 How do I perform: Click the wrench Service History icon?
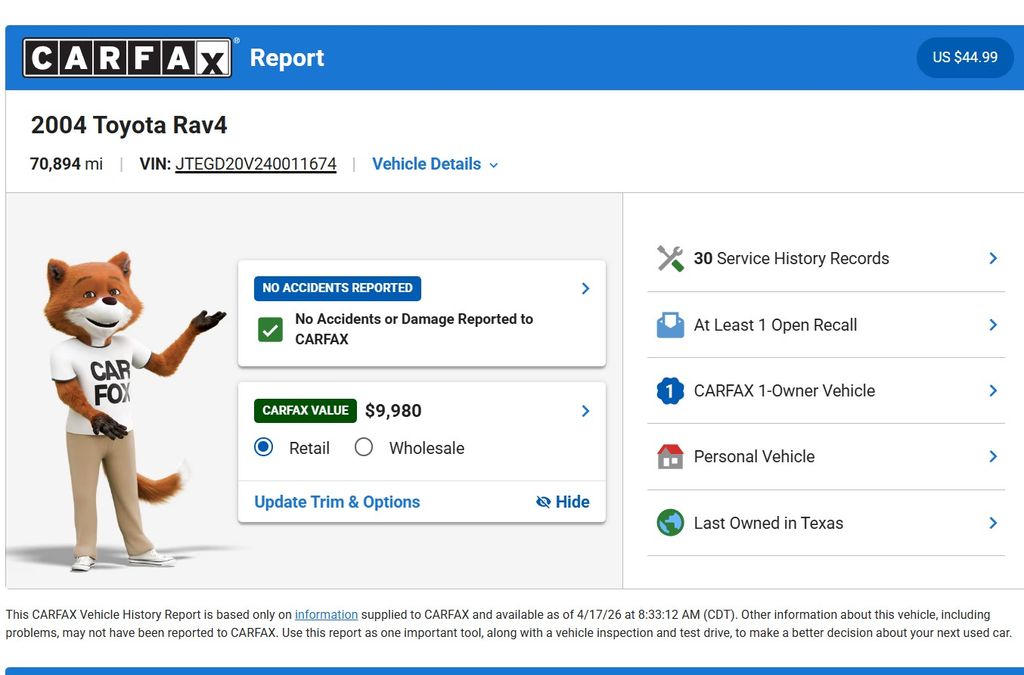coord(670,258)
